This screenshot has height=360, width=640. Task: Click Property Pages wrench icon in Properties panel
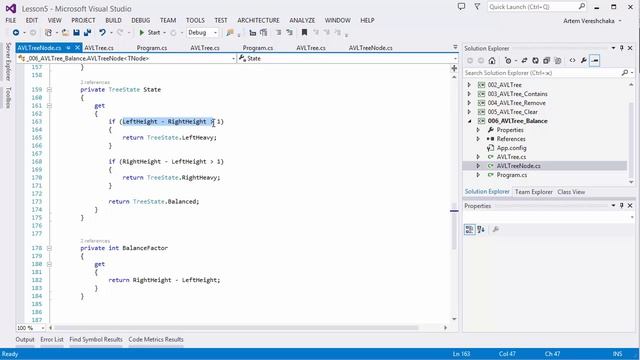click(x=496, y=229)
